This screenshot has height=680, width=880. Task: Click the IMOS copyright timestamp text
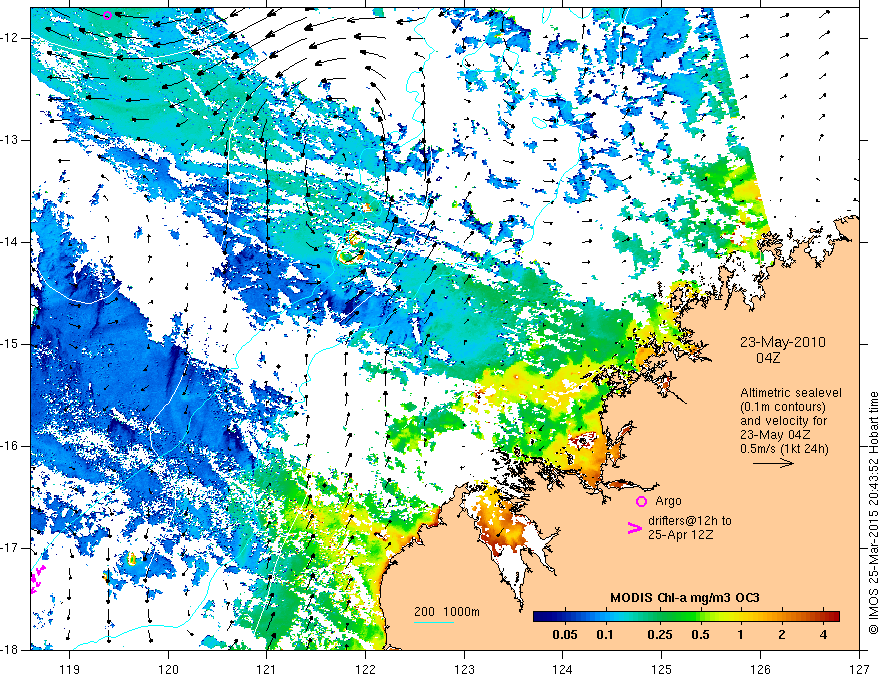pyautogui.click(x=873, y=513)
